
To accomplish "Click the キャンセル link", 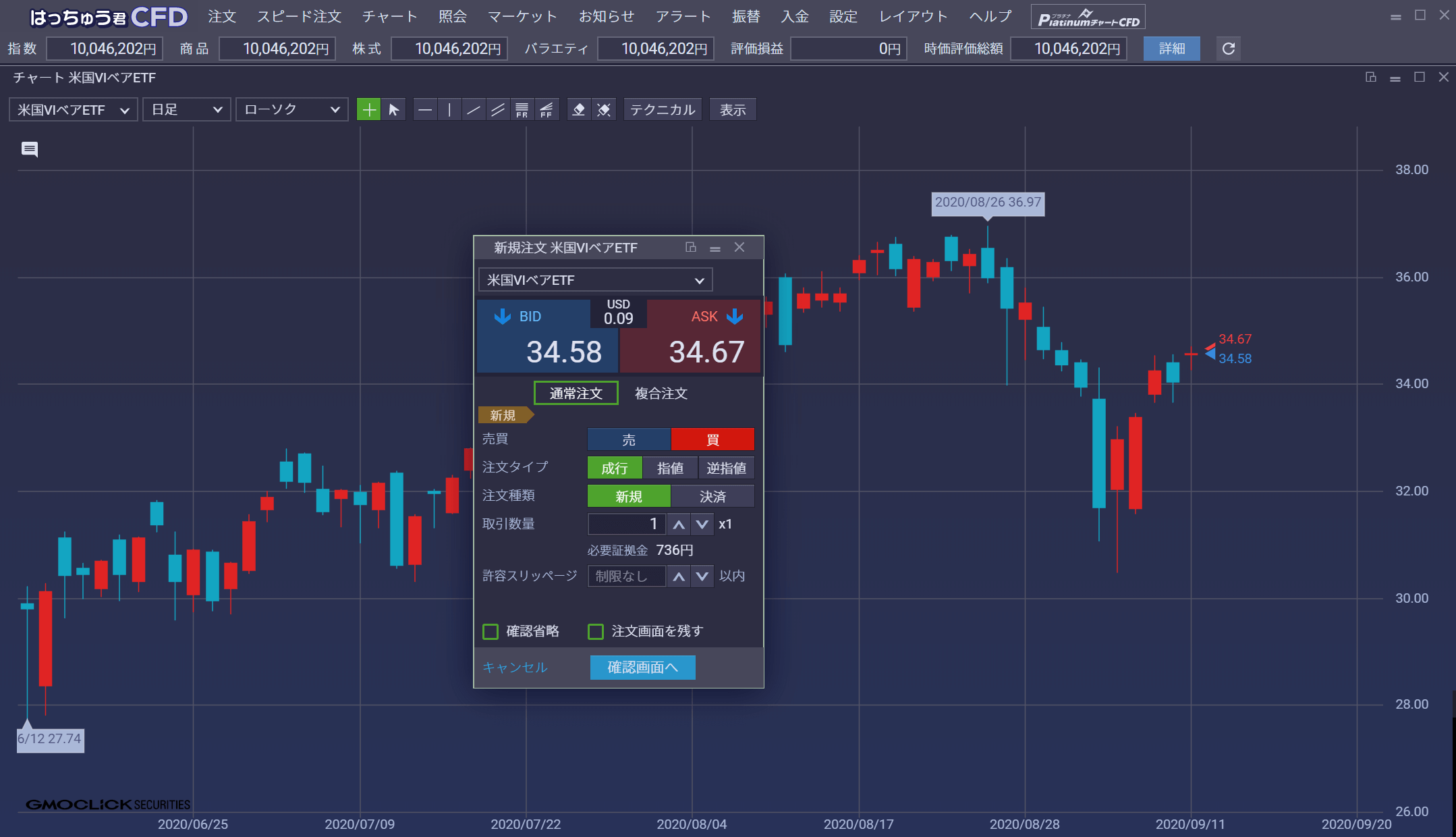I will [515, 667].
